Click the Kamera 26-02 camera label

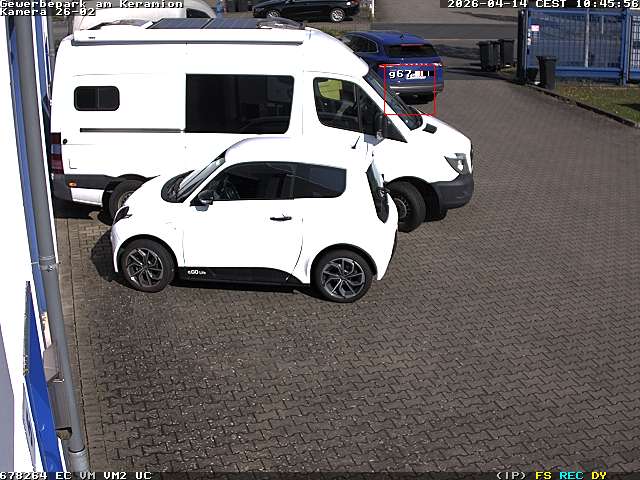48,12
